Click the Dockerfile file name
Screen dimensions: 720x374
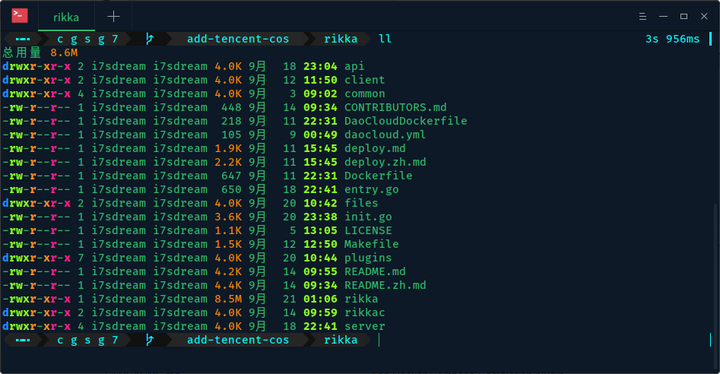[x=378, y=176]
